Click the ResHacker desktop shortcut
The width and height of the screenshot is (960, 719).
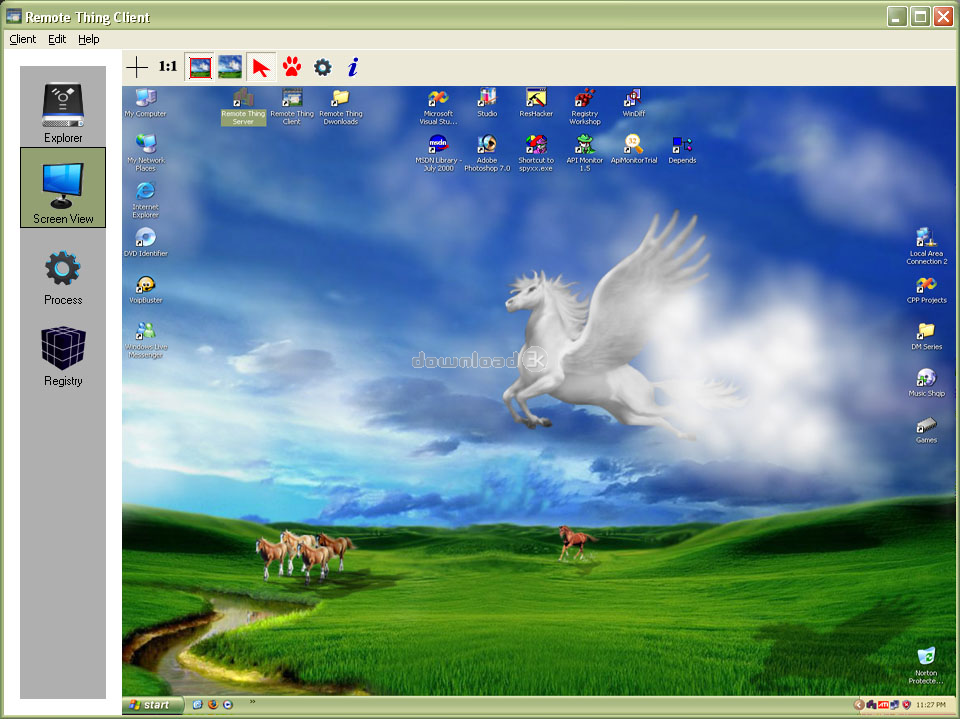(536, 103)
